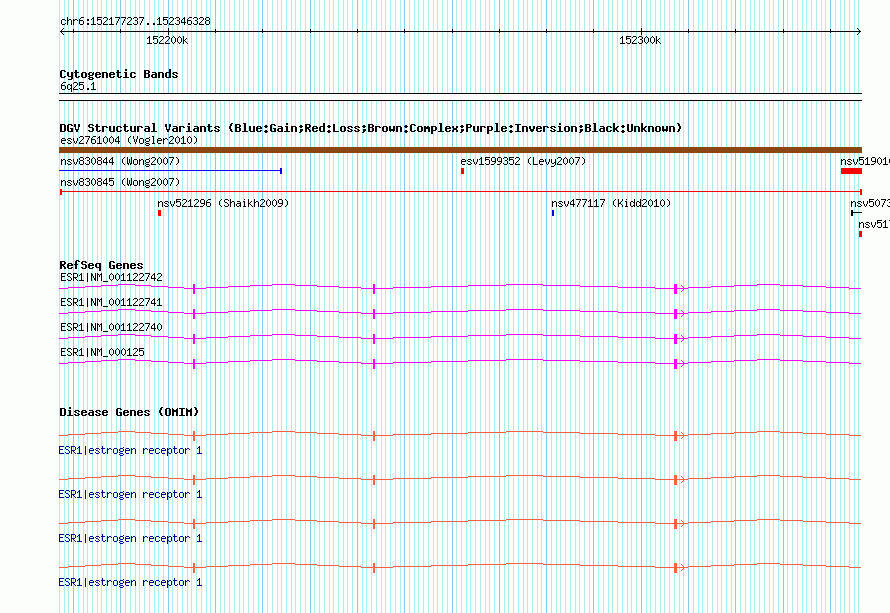Open nsv521296 (Shaikh2009) variant label

click(223, 203)
